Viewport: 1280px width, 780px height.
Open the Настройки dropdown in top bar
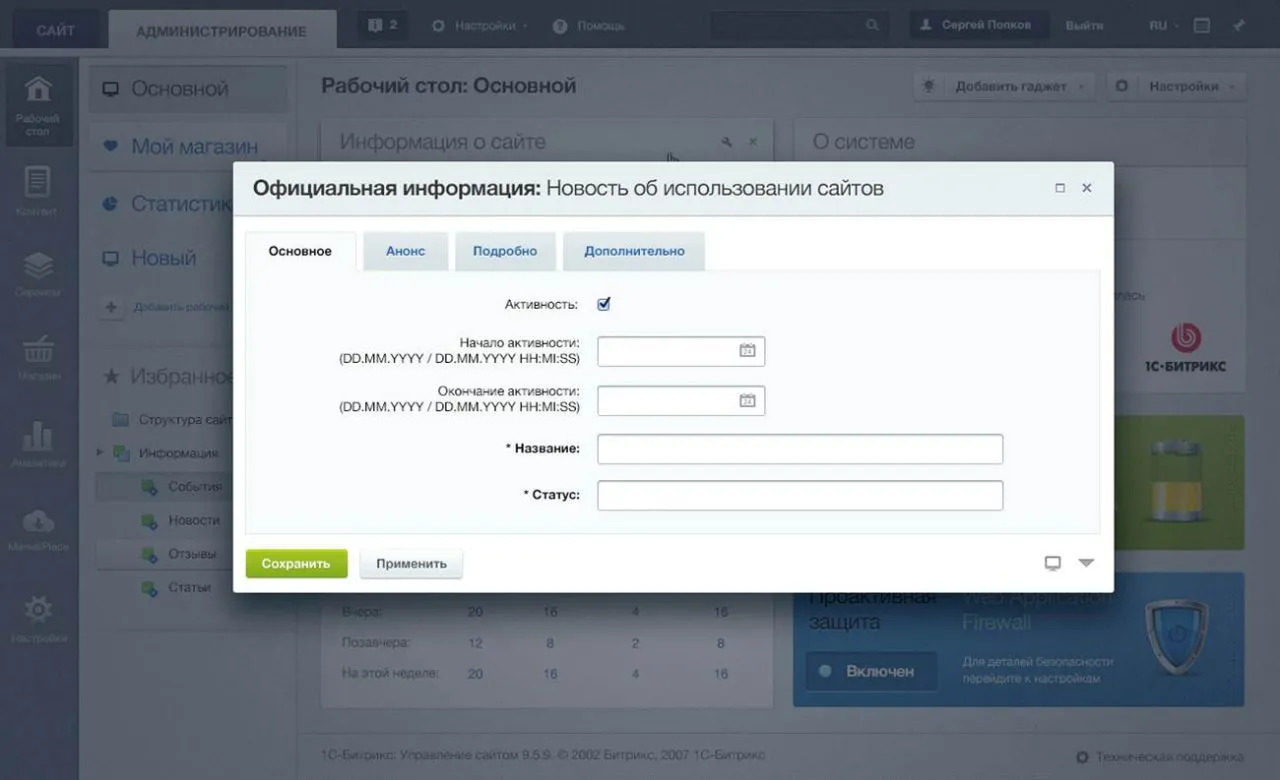(479, 26)
